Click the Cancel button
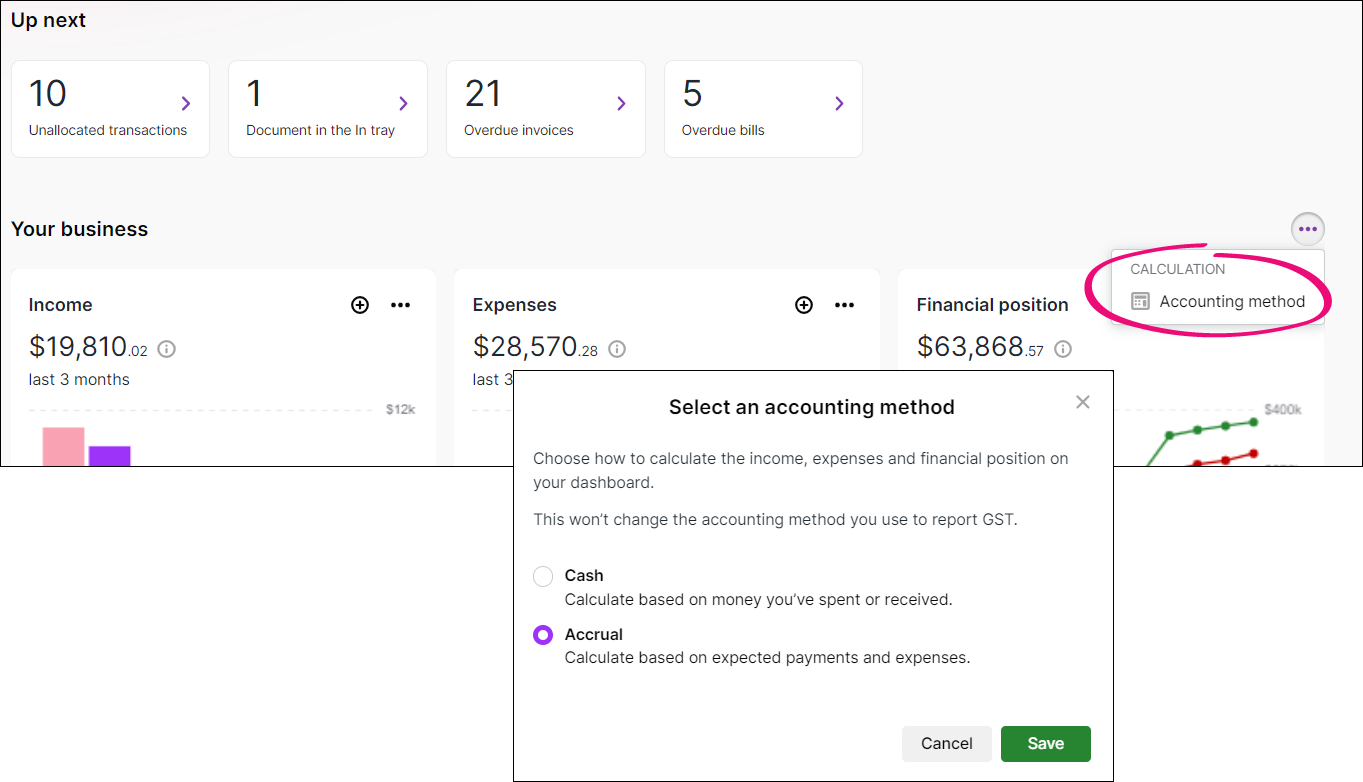 pyautogui.click(x=946, y=743)
